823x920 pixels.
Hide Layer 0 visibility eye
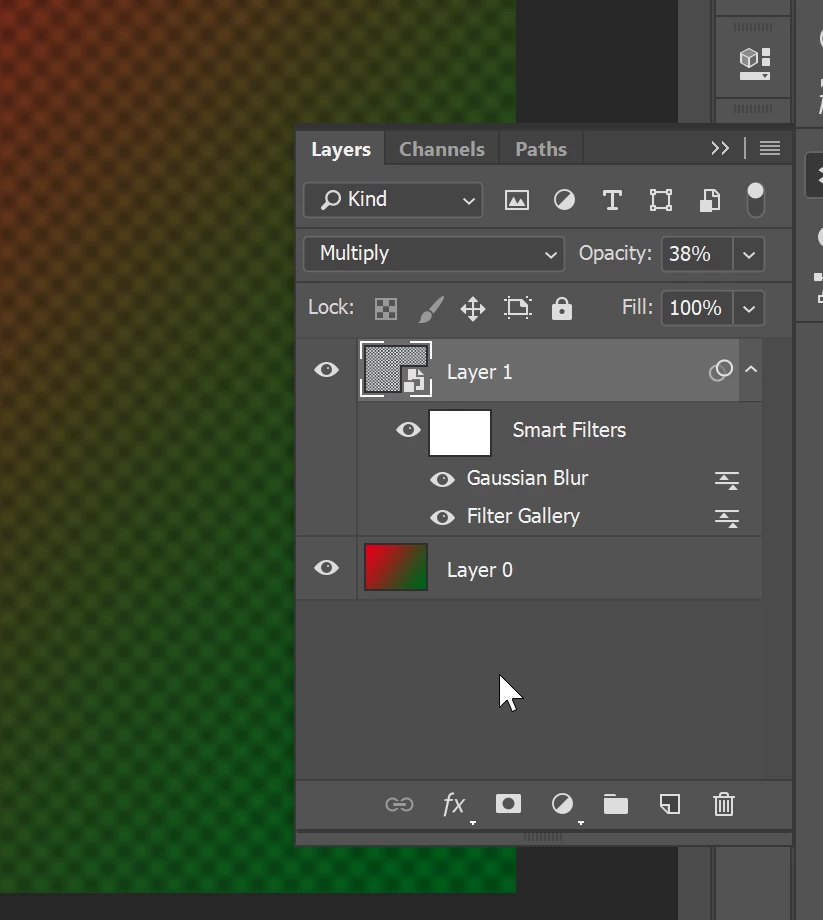(x=327, y=568)
